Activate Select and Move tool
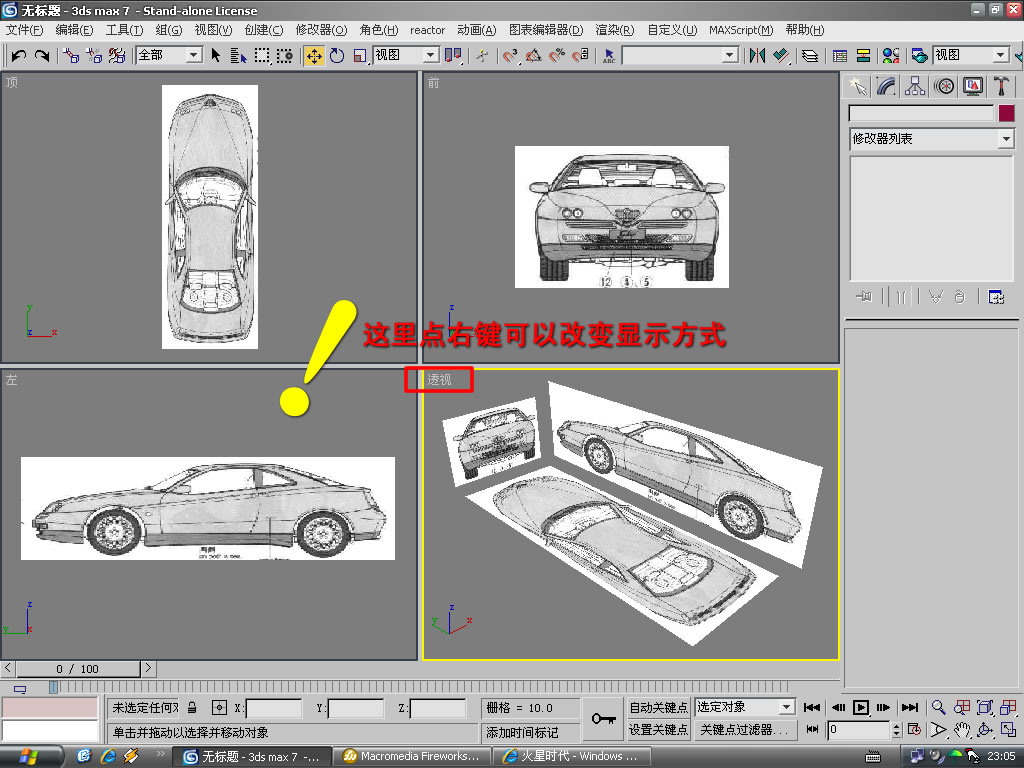The width and height of the screenshot is (1024, 768). [314, 56]
